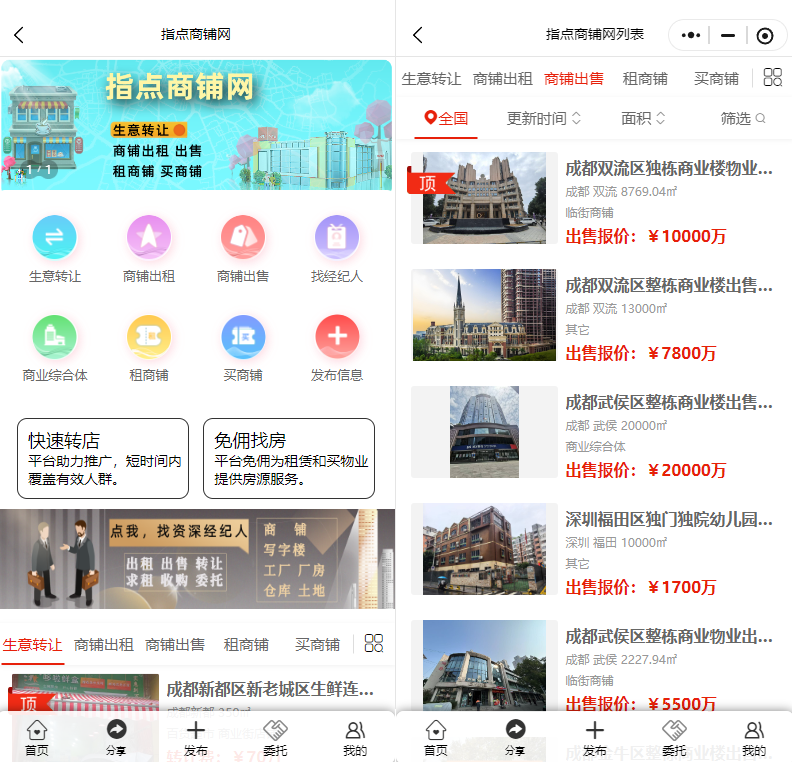
Task: Open the 买商铺 blue ticket icon
Action: click(x=243, y=336)
